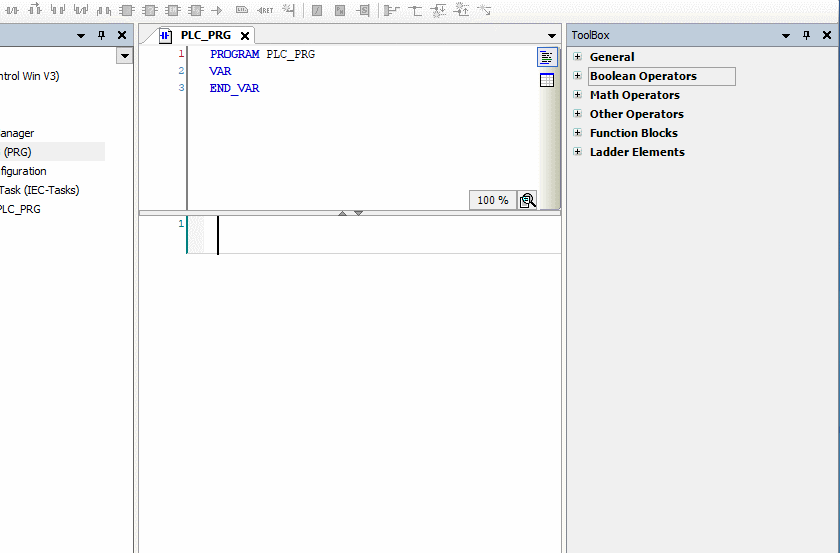Open the editor tab list dropdown arrow
Image resolution: width=840 pixels, height=553 pixels.
click(x=552, y=36)
